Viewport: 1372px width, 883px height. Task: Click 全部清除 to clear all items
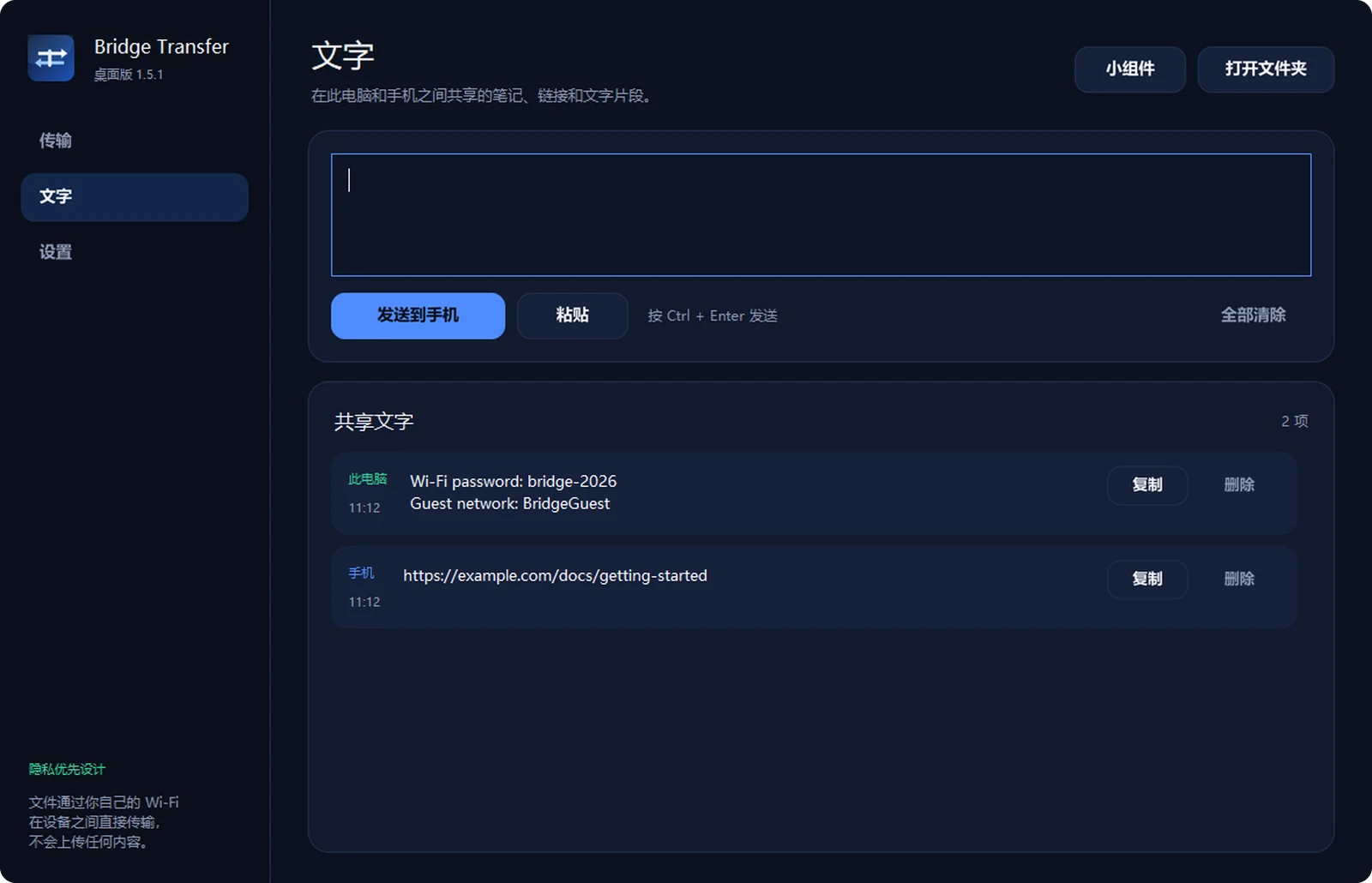tap(1253, 315)
